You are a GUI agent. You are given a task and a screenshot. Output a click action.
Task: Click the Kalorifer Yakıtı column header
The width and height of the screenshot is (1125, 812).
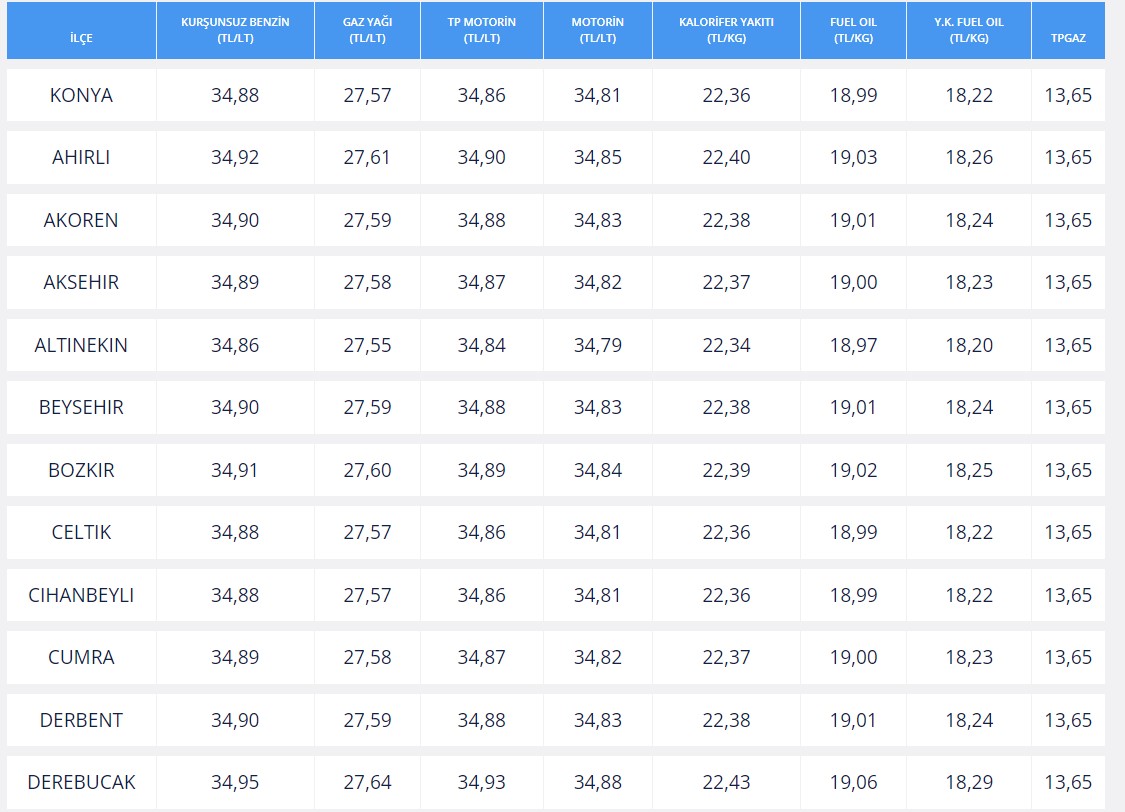(725, 31)
